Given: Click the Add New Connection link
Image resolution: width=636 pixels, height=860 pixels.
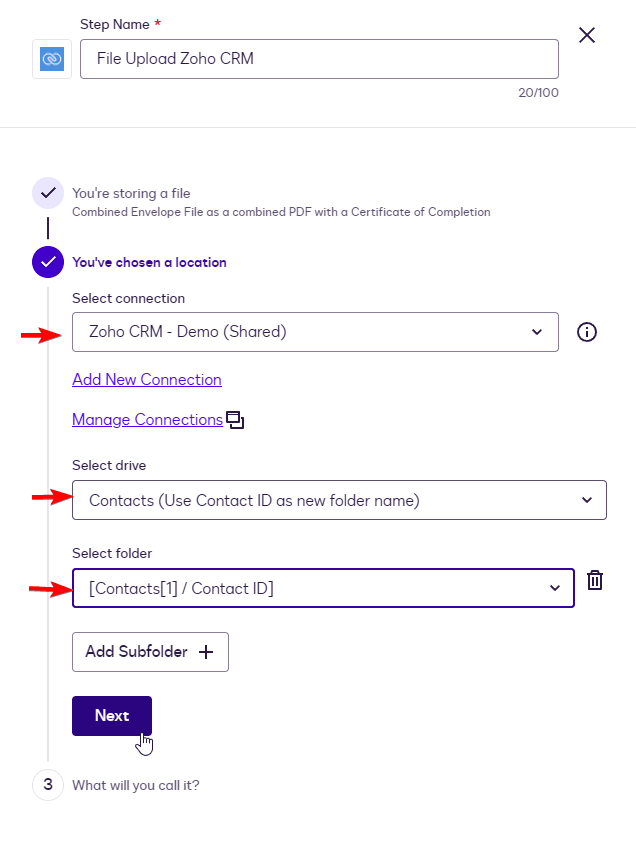Looking at the screenshot, I should pyautogui.click(x=147, y=380).
